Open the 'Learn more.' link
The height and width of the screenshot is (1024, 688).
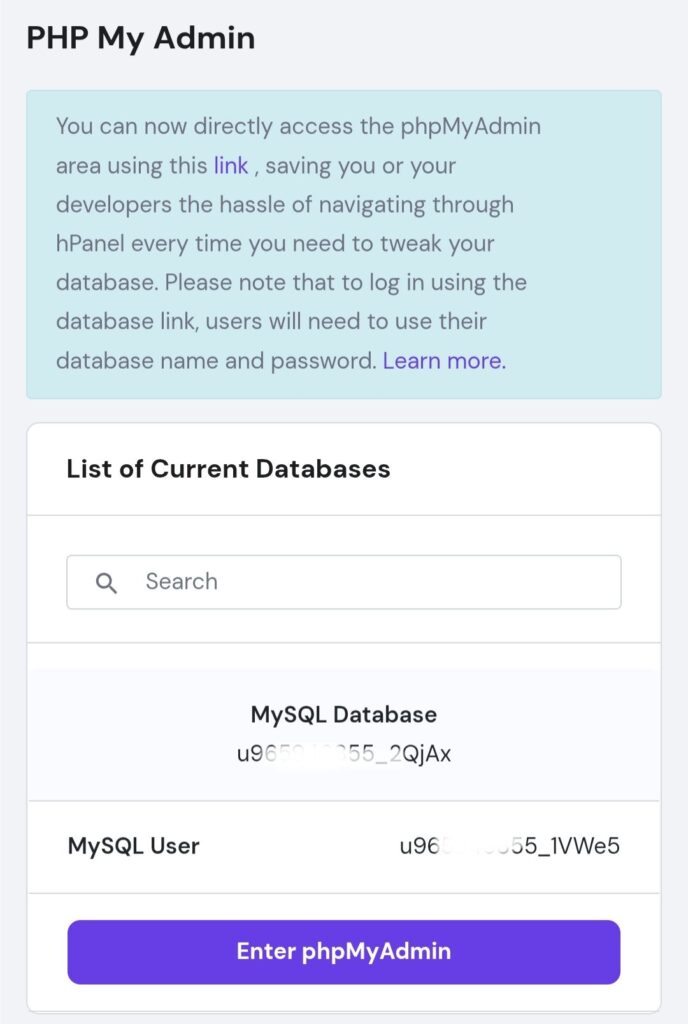(444, 361)
